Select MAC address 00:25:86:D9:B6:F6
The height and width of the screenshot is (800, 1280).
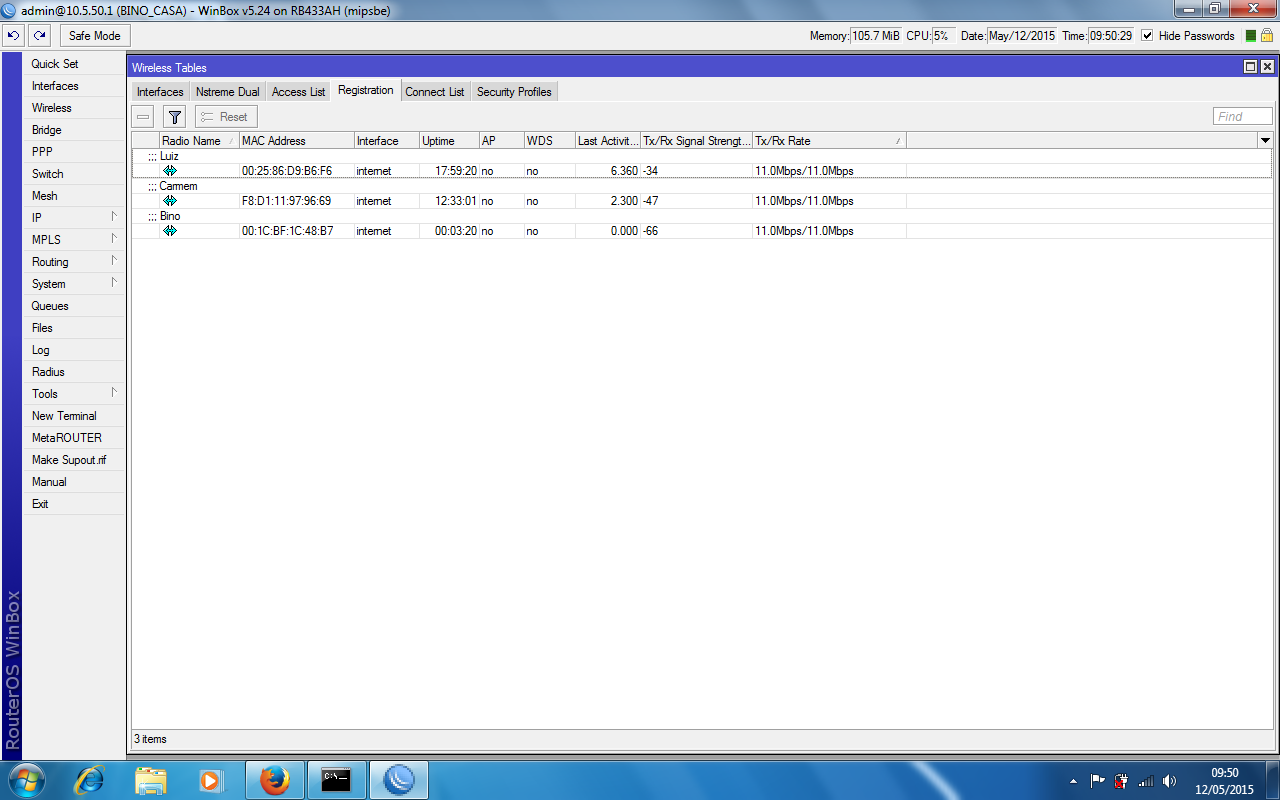click(x=287, y=171)
